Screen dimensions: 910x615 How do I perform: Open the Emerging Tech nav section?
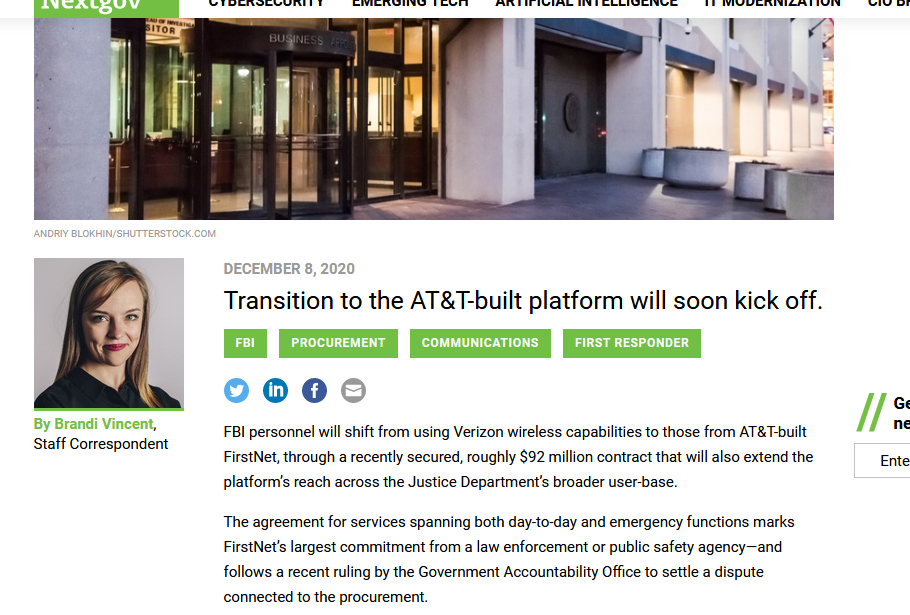click(x=410, y=4)
